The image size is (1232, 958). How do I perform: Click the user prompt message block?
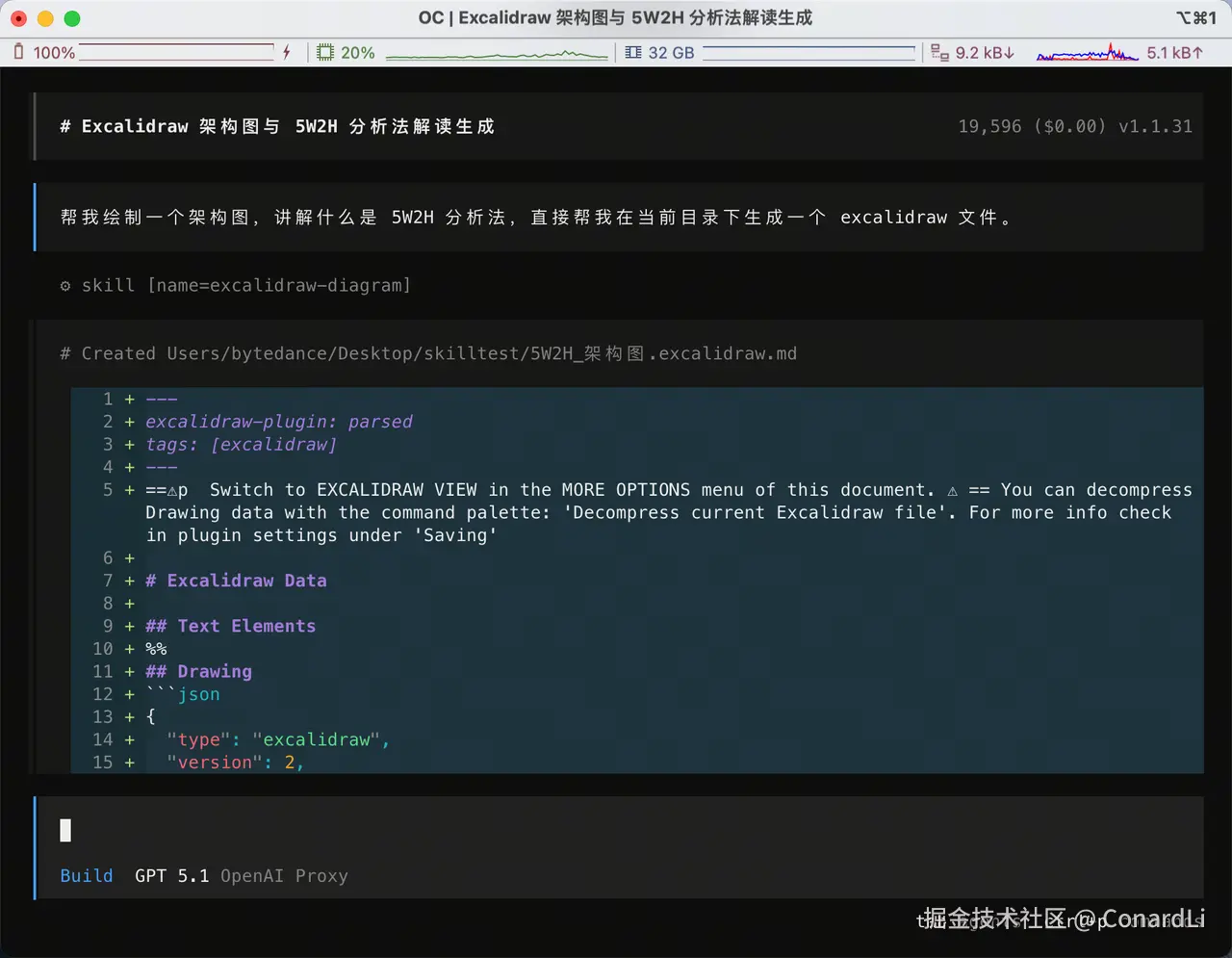pos(619,217)
